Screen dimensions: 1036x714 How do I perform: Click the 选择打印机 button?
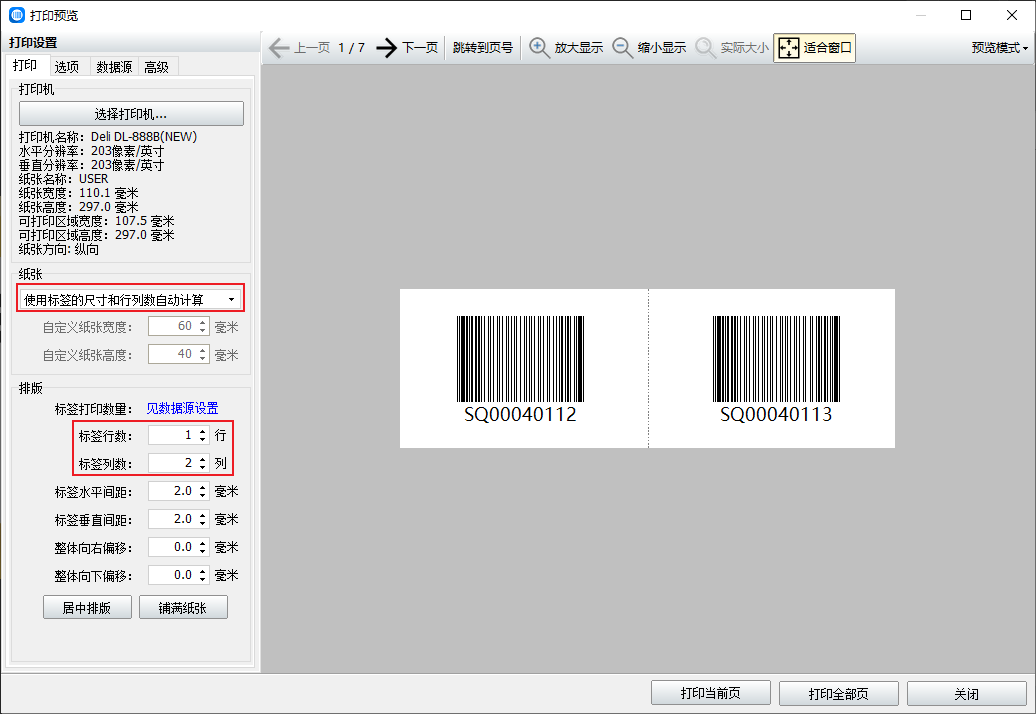click(131, 114)
